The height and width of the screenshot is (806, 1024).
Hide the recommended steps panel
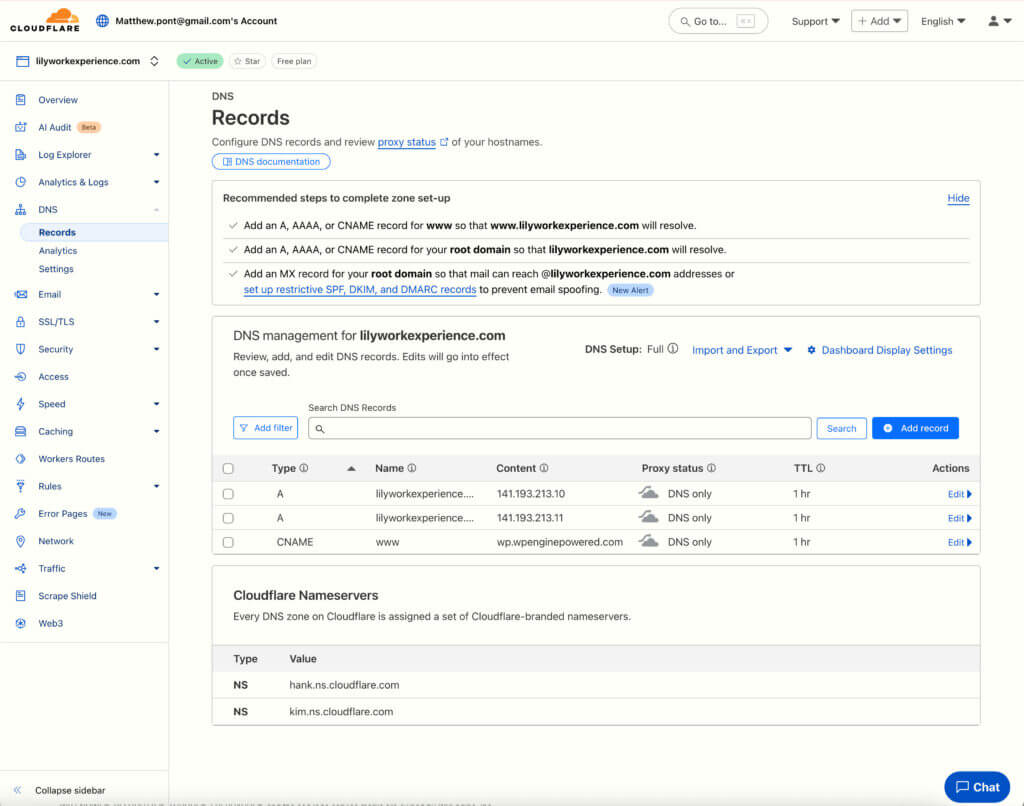tap(958, 199)
